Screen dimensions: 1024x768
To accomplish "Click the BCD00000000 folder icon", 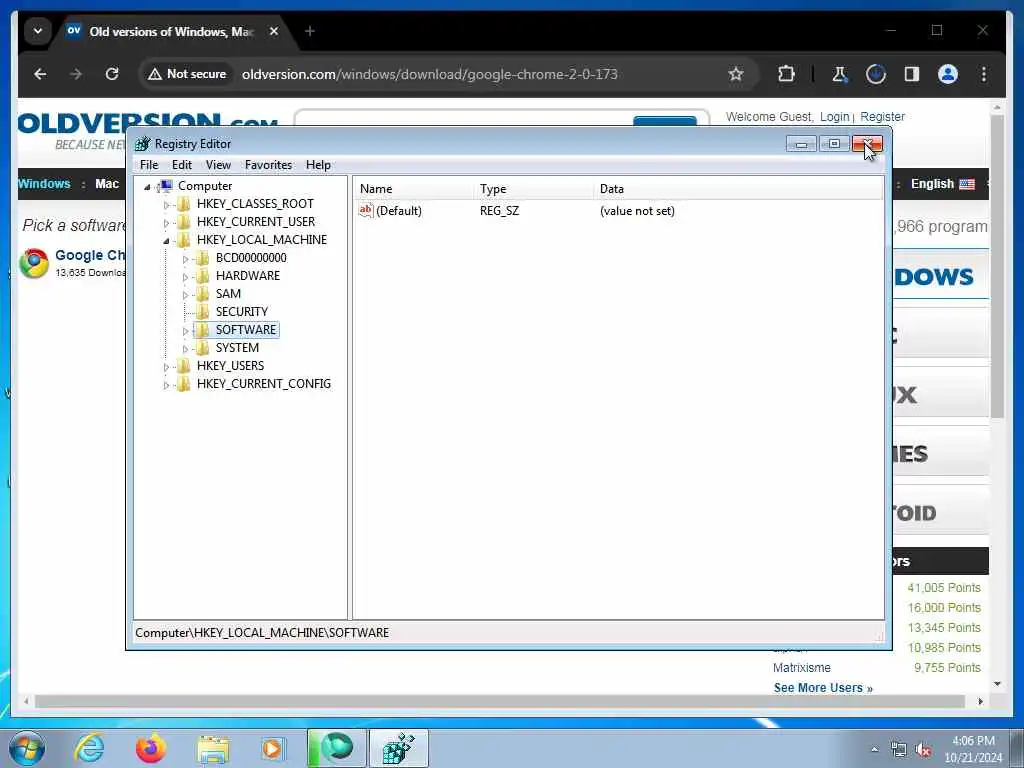I will [202, 258].
